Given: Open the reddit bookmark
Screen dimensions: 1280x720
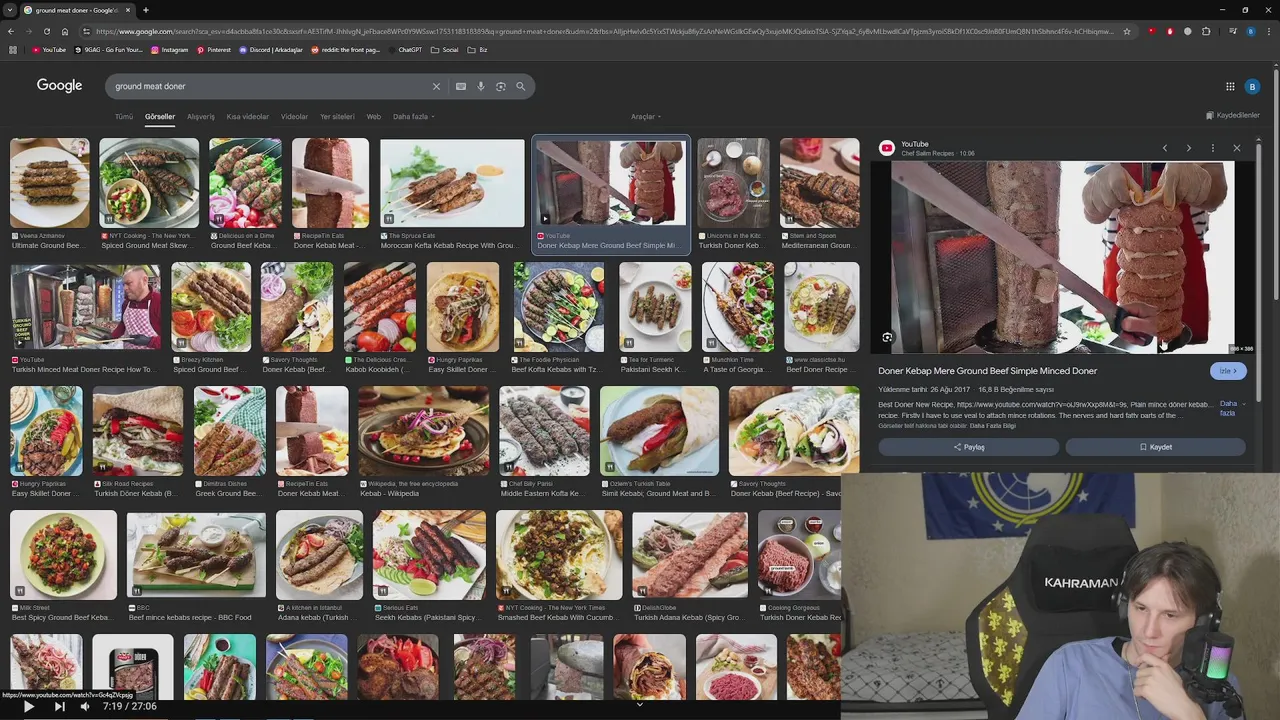Looking at the screenshot, I should coord(346,50).
